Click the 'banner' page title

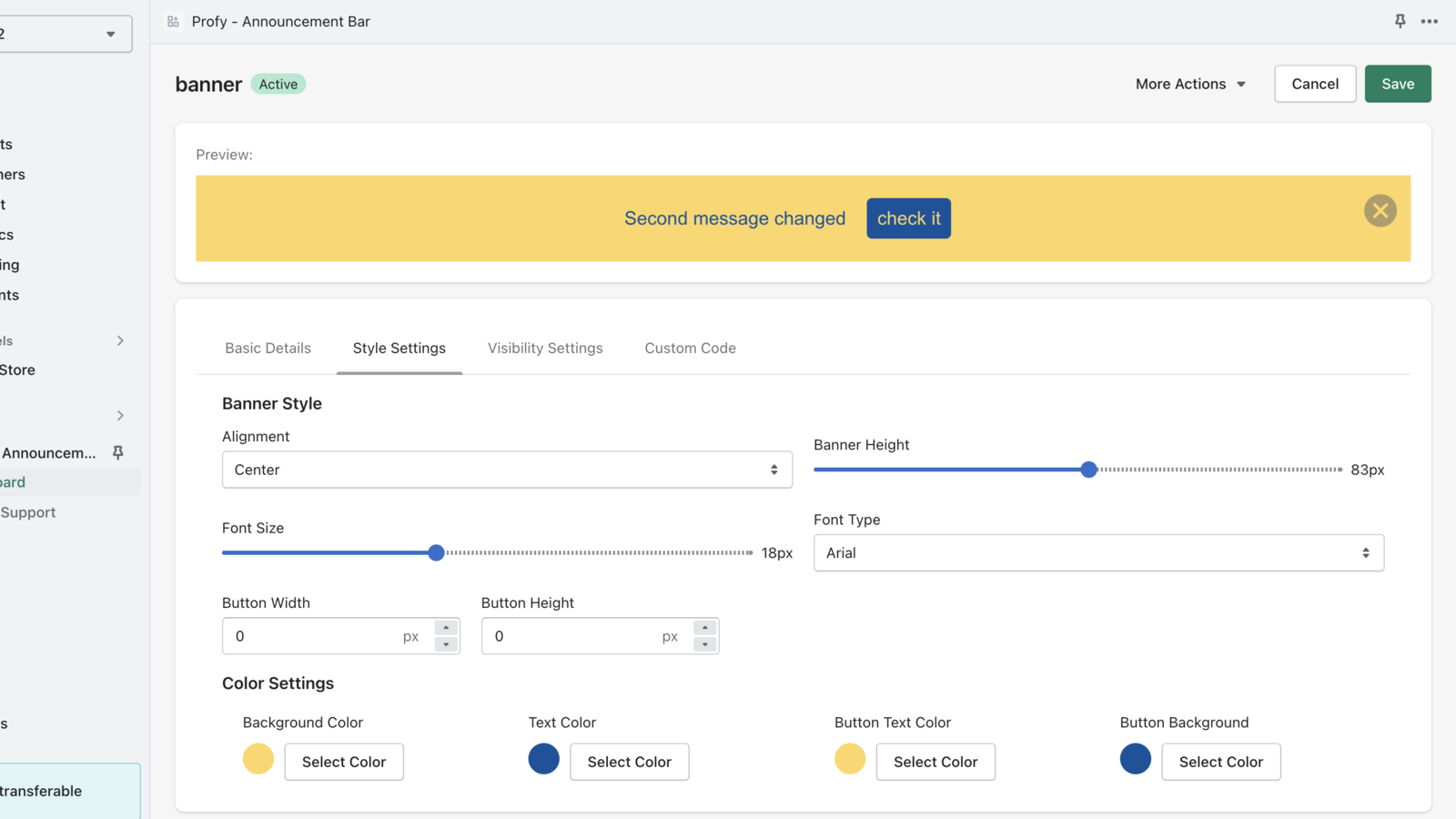pos(208,84)
